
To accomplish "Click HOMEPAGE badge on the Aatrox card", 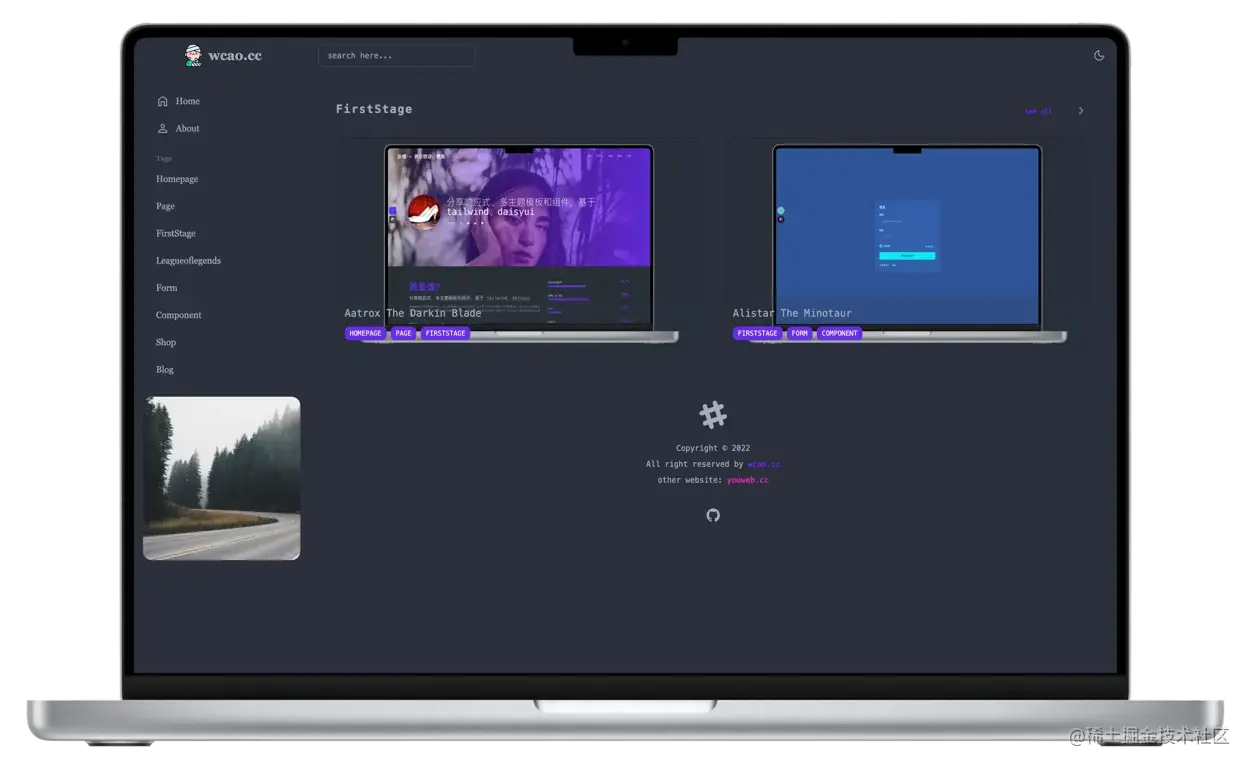I will (x=365, y=333).
